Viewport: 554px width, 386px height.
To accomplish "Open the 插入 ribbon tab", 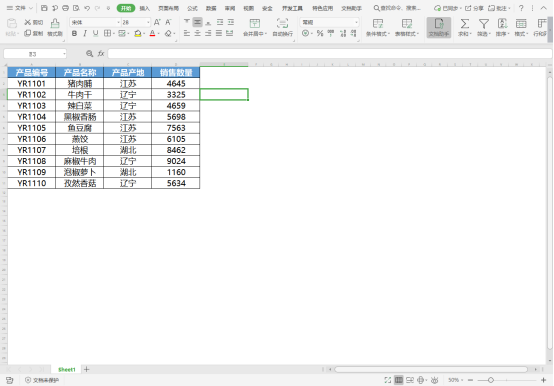I will click(x=145, y=8).
